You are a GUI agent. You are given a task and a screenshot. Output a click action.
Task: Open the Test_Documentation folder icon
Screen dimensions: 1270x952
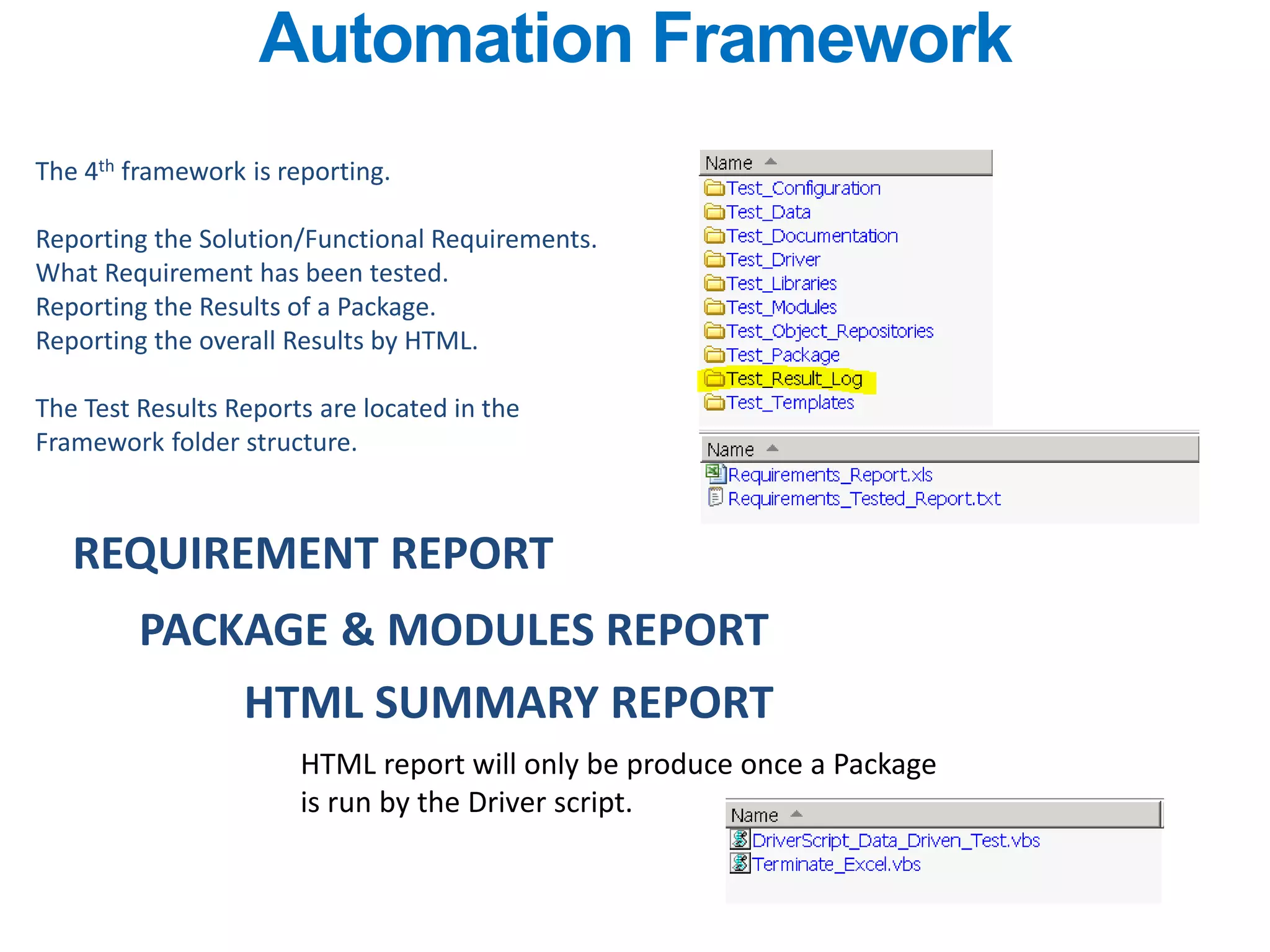714,236
